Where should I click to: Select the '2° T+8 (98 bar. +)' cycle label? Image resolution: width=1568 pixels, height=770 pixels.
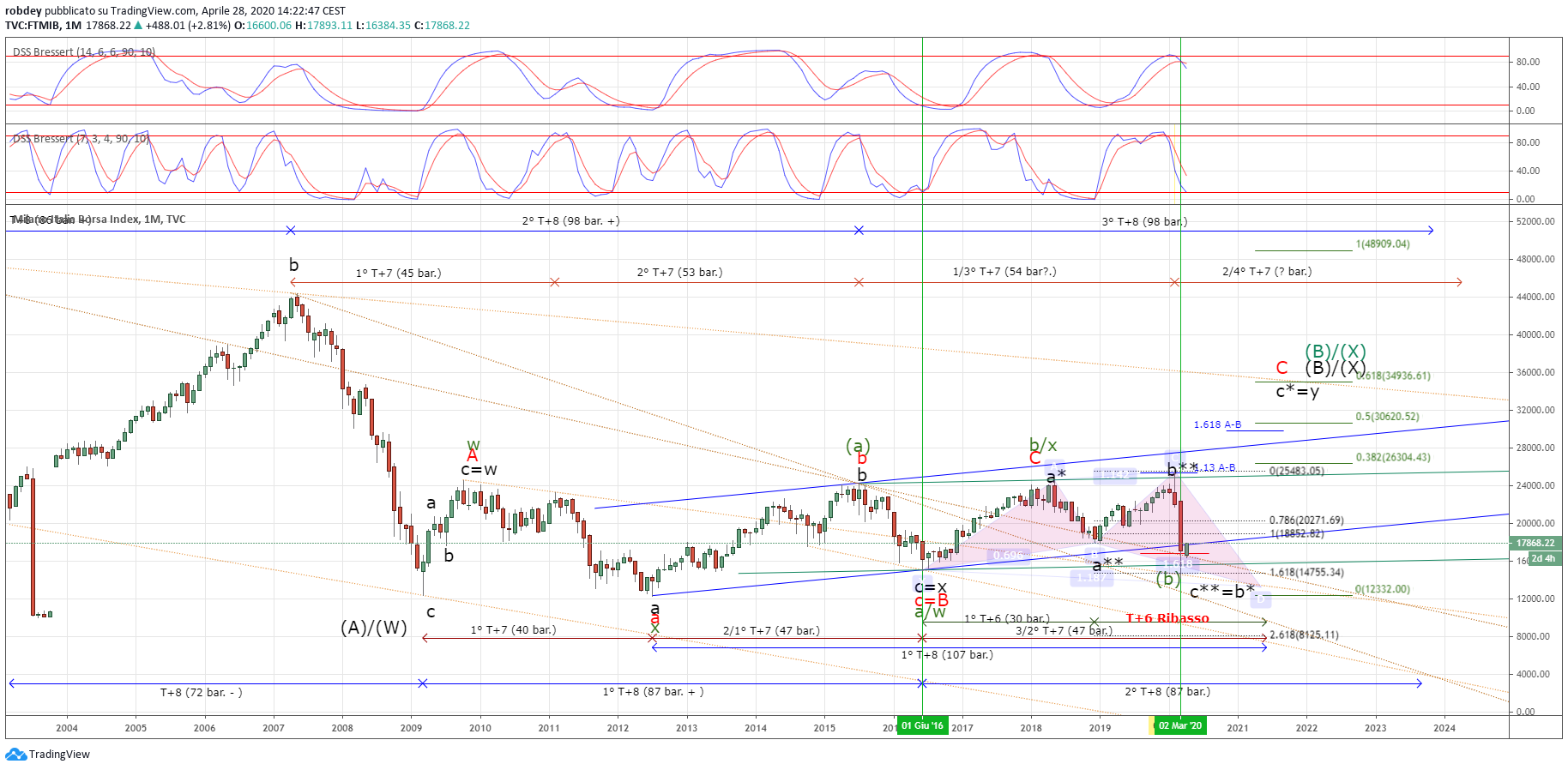pyautogui.click(x=570, y=221)
